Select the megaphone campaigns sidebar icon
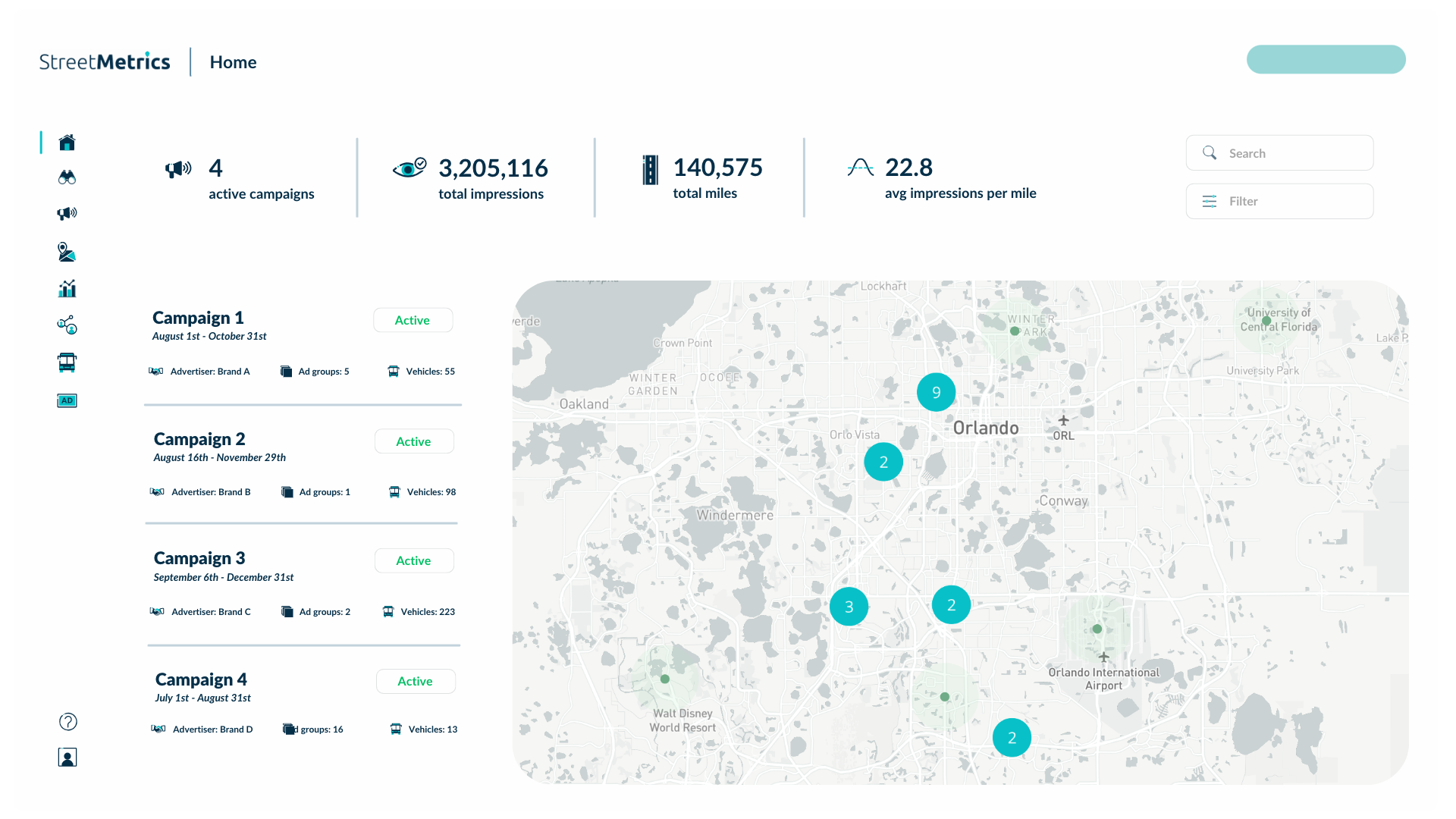 (67, 213)
